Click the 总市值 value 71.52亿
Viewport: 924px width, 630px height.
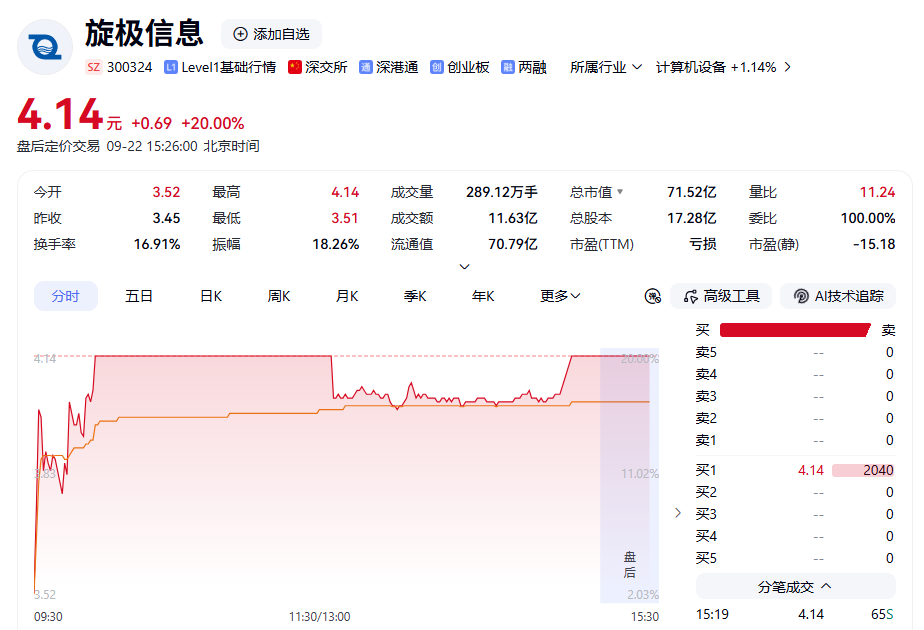[x=691, y=192]
